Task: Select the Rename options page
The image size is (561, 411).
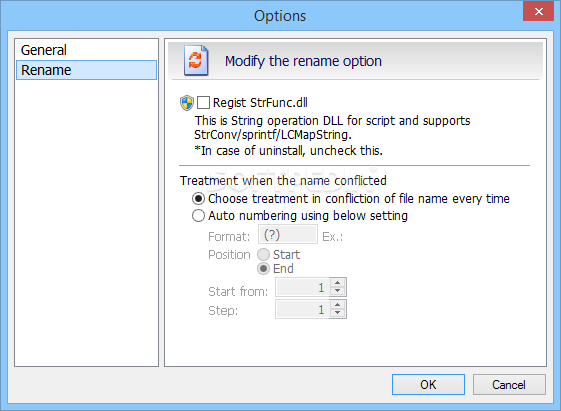Action: click(x=86, y=70)
